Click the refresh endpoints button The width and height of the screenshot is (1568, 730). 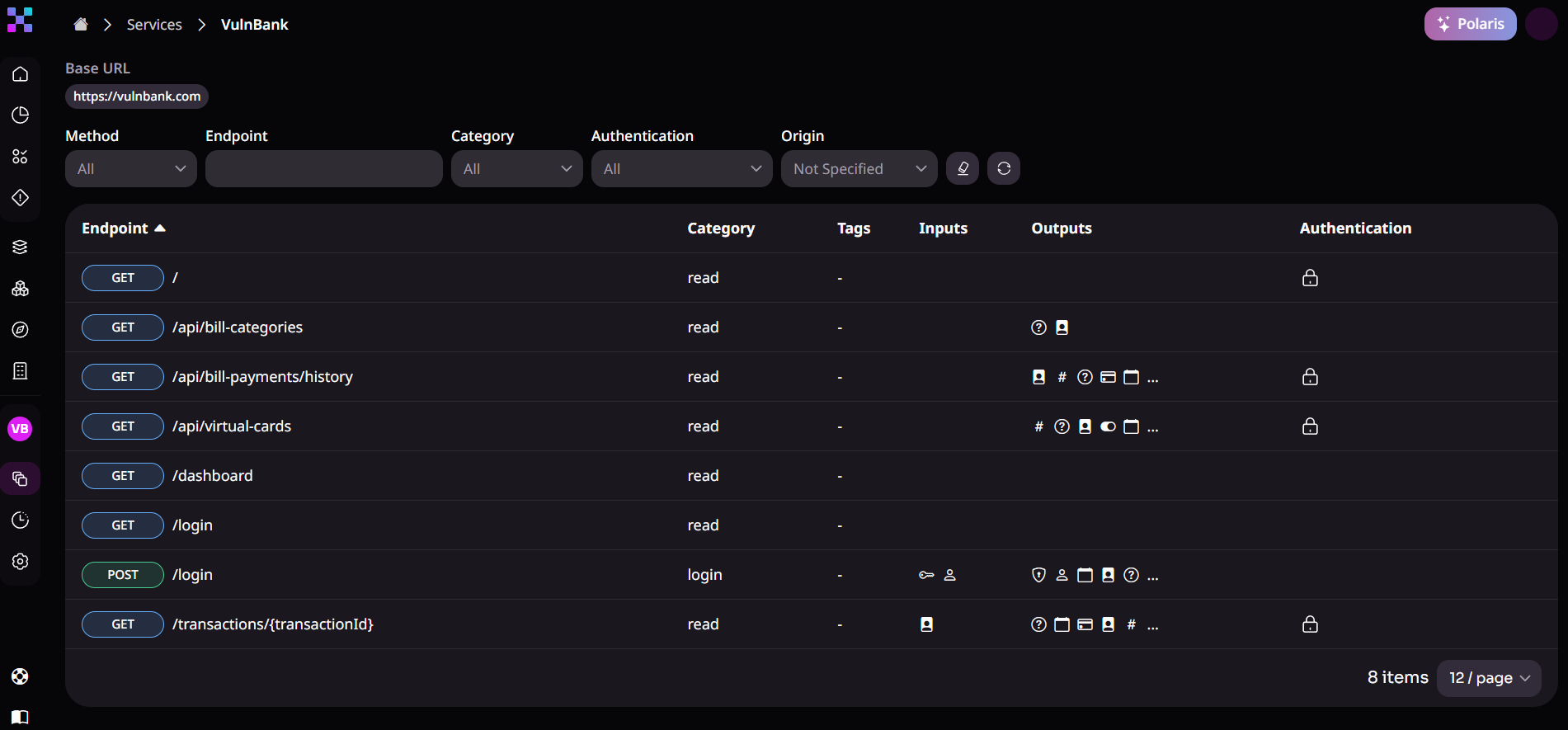coord(1004,168)
